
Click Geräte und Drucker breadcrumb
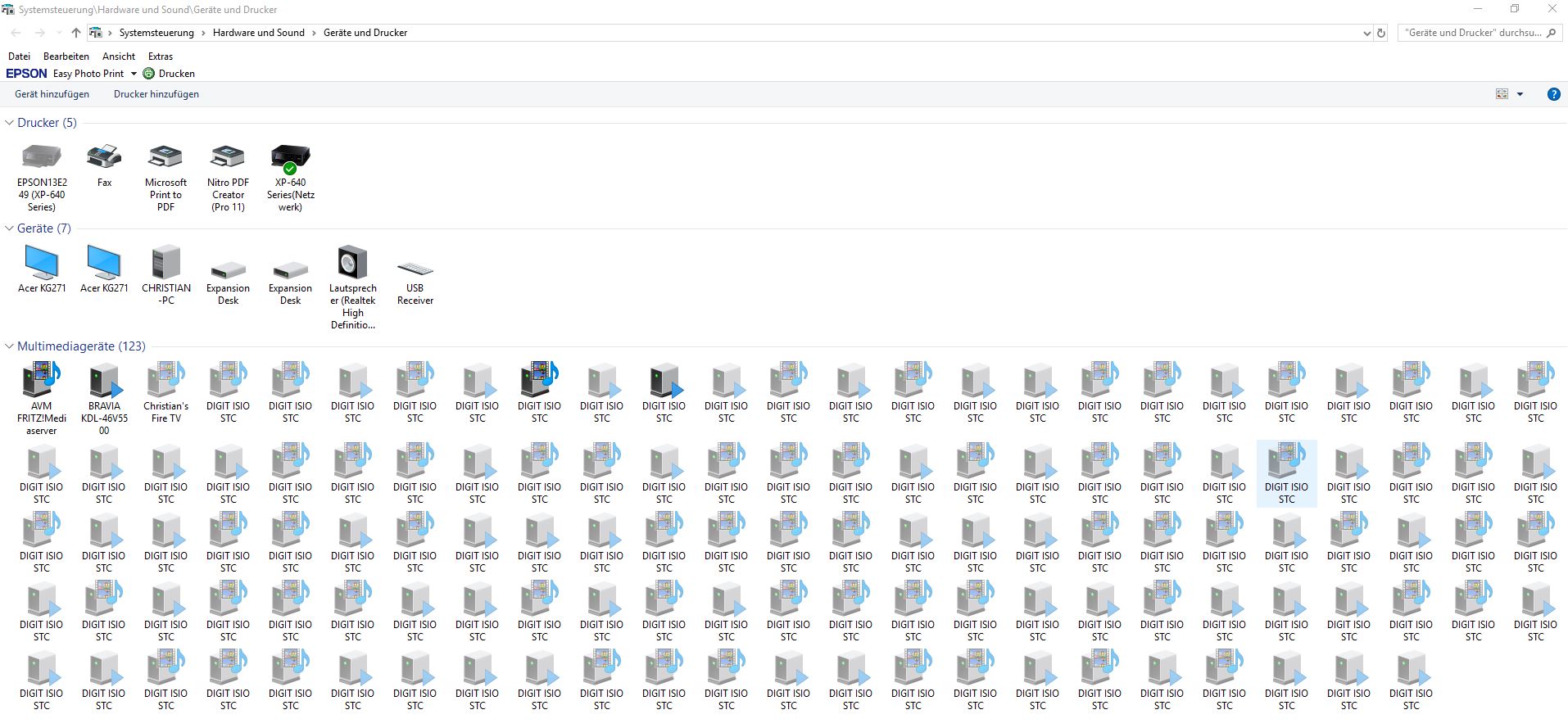click(x=365, y=33)
